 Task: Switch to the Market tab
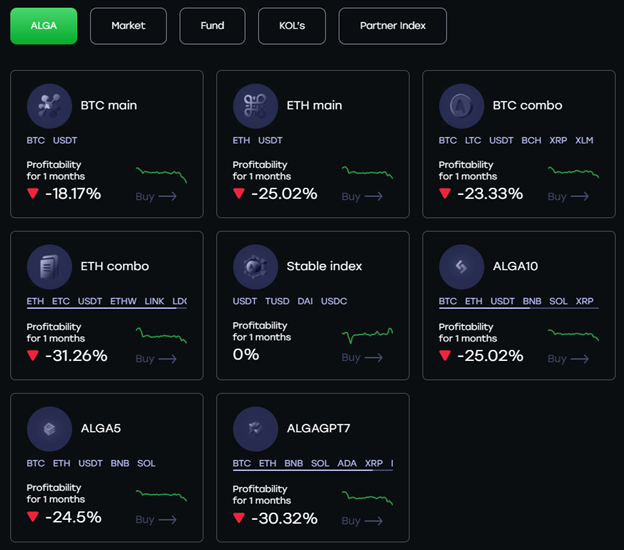(128, 26)
